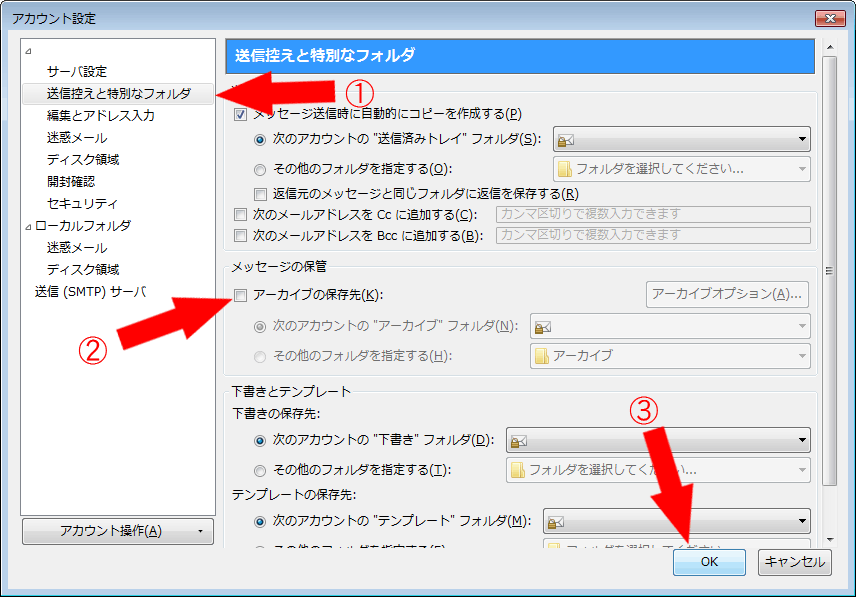The image size is (856, 597).
Task: Select ローカルフォルダ in the tree
Action: [x=83, y=225]
